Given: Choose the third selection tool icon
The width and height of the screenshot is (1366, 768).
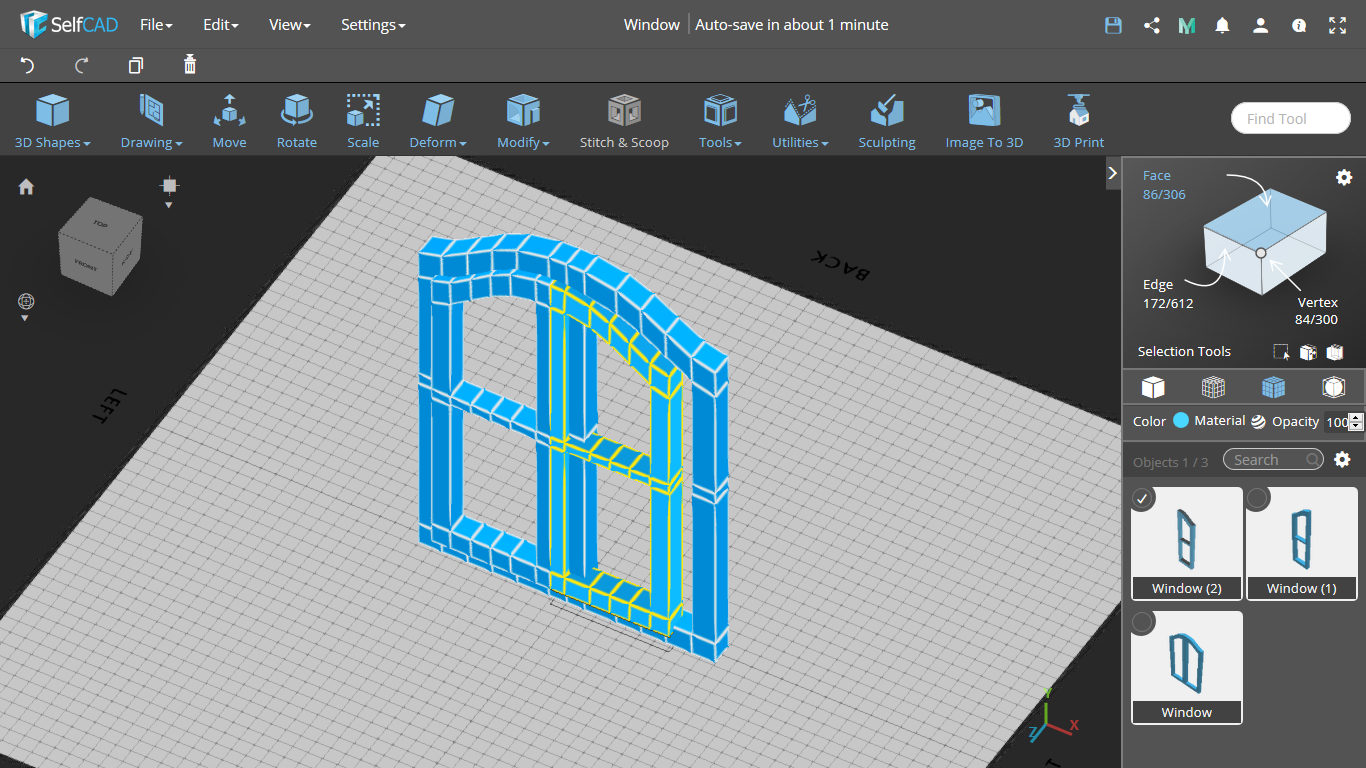Looking at the screenshot, I should coord(1334,352).
